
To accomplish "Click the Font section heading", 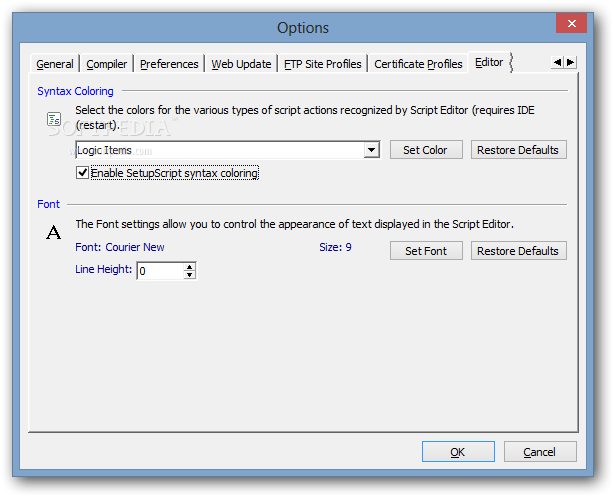I will (49, 204).
